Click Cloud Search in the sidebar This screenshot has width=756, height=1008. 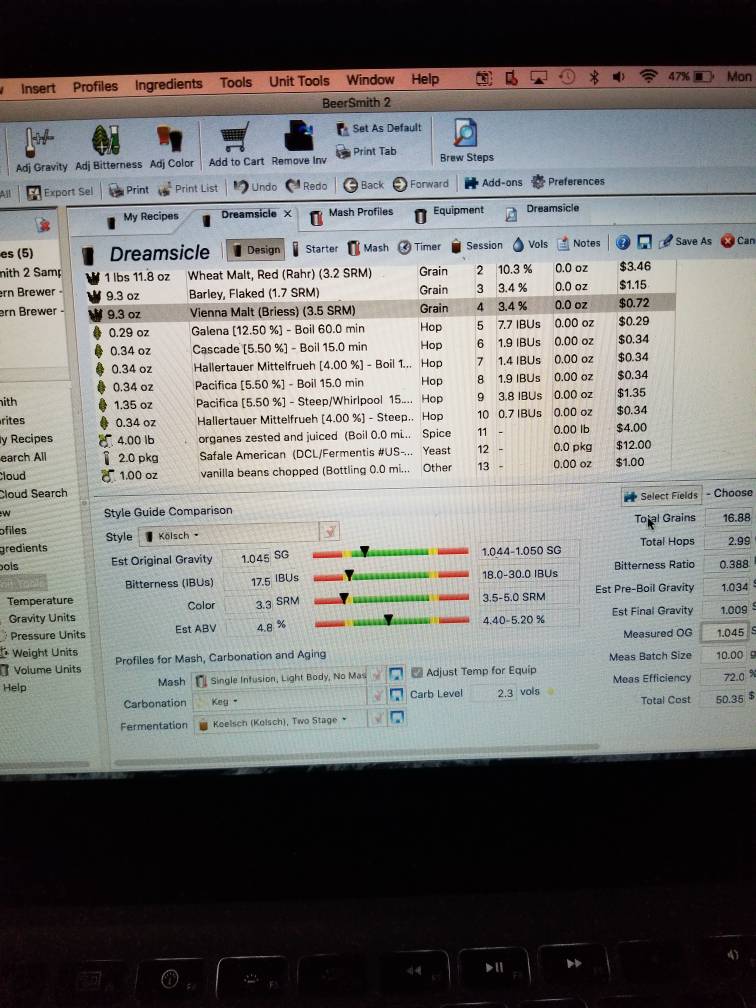[33, 494]
